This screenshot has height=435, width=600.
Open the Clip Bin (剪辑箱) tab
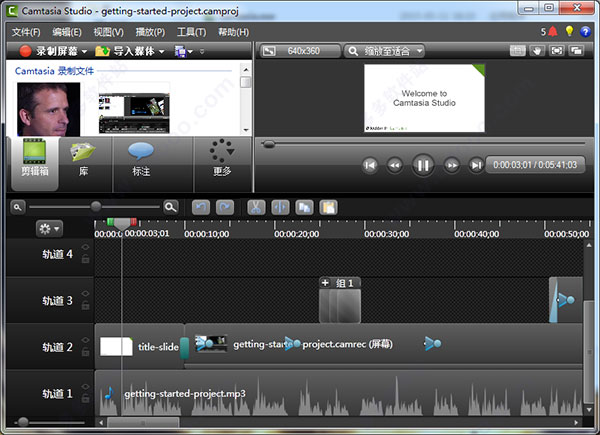(x=35, y=164)
